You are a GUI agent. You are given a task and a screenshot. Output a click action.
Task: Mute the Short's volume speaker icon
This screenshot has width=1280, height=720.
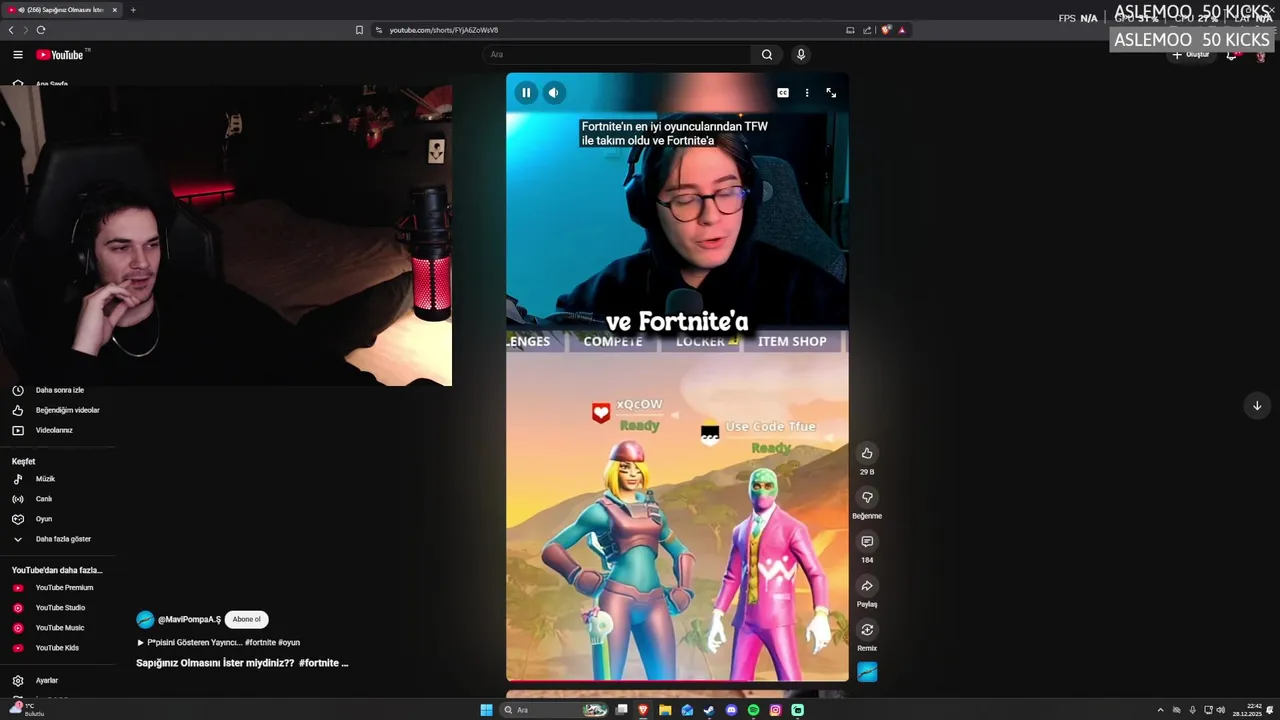[x=553, y=93]
